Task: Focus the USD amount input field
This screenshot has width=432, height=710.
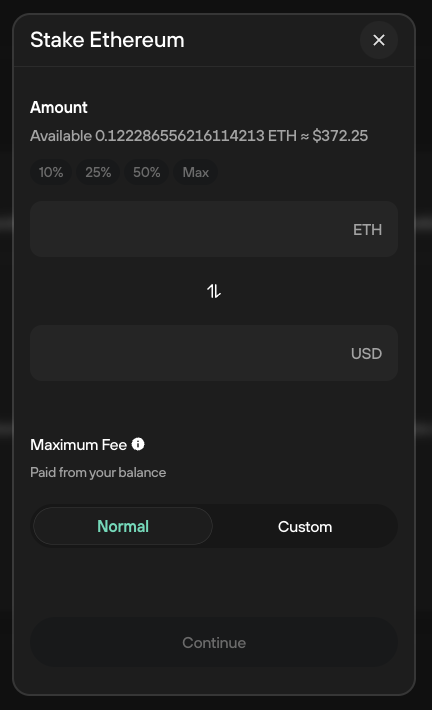Action: click(214, 353)
